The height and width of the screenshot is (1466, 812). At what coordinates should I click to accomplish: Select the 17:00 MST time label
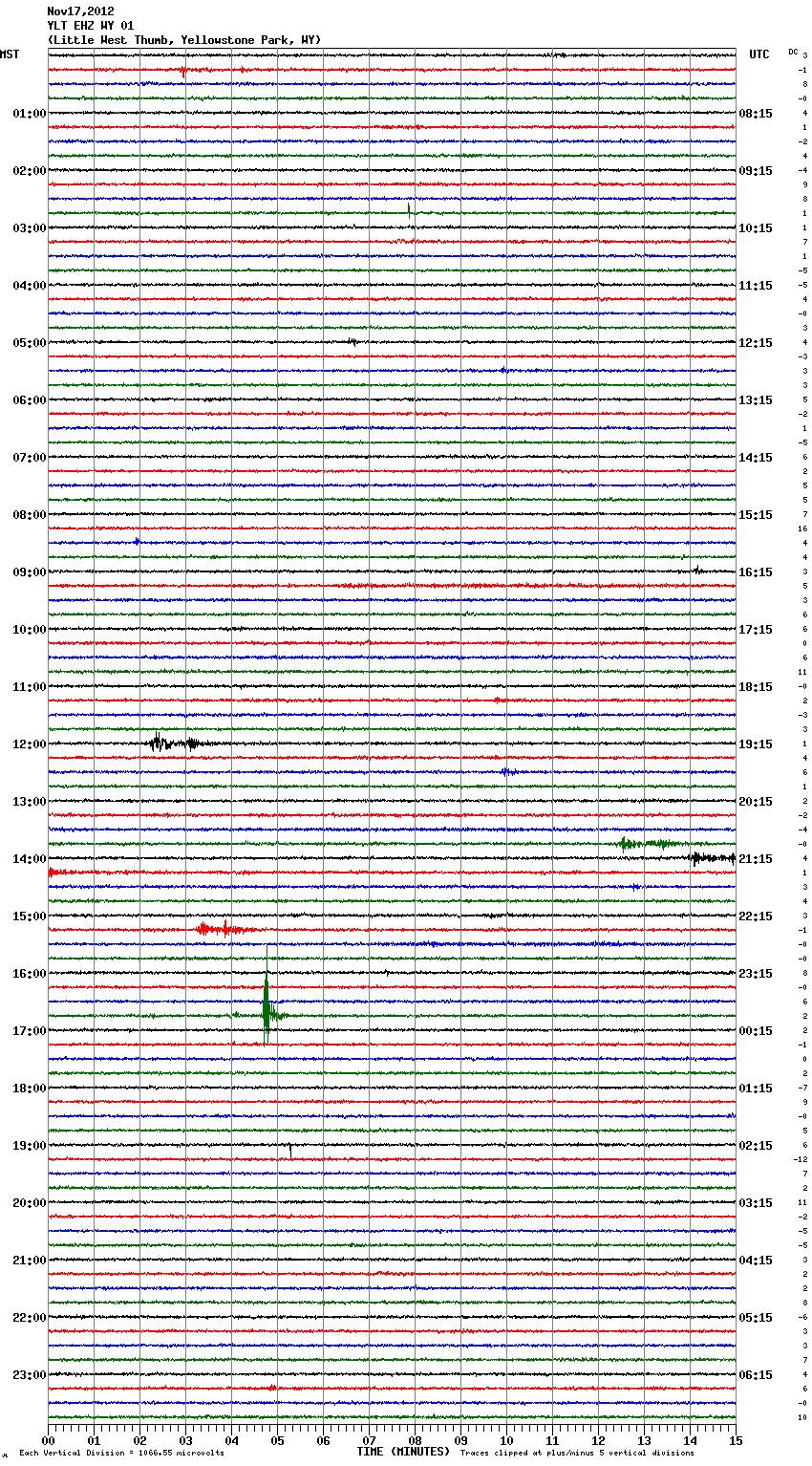click(x=30, y=1031)
